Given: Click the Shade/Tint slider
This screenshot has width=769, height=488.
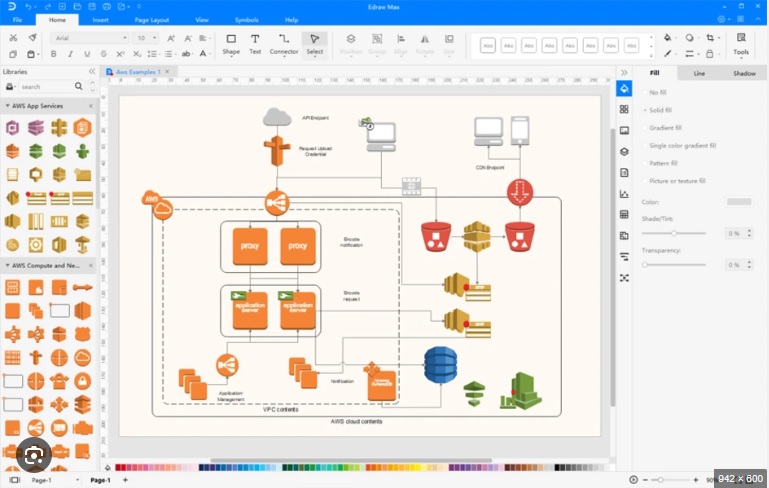Looking at the screenshot, I should point(674,233).
